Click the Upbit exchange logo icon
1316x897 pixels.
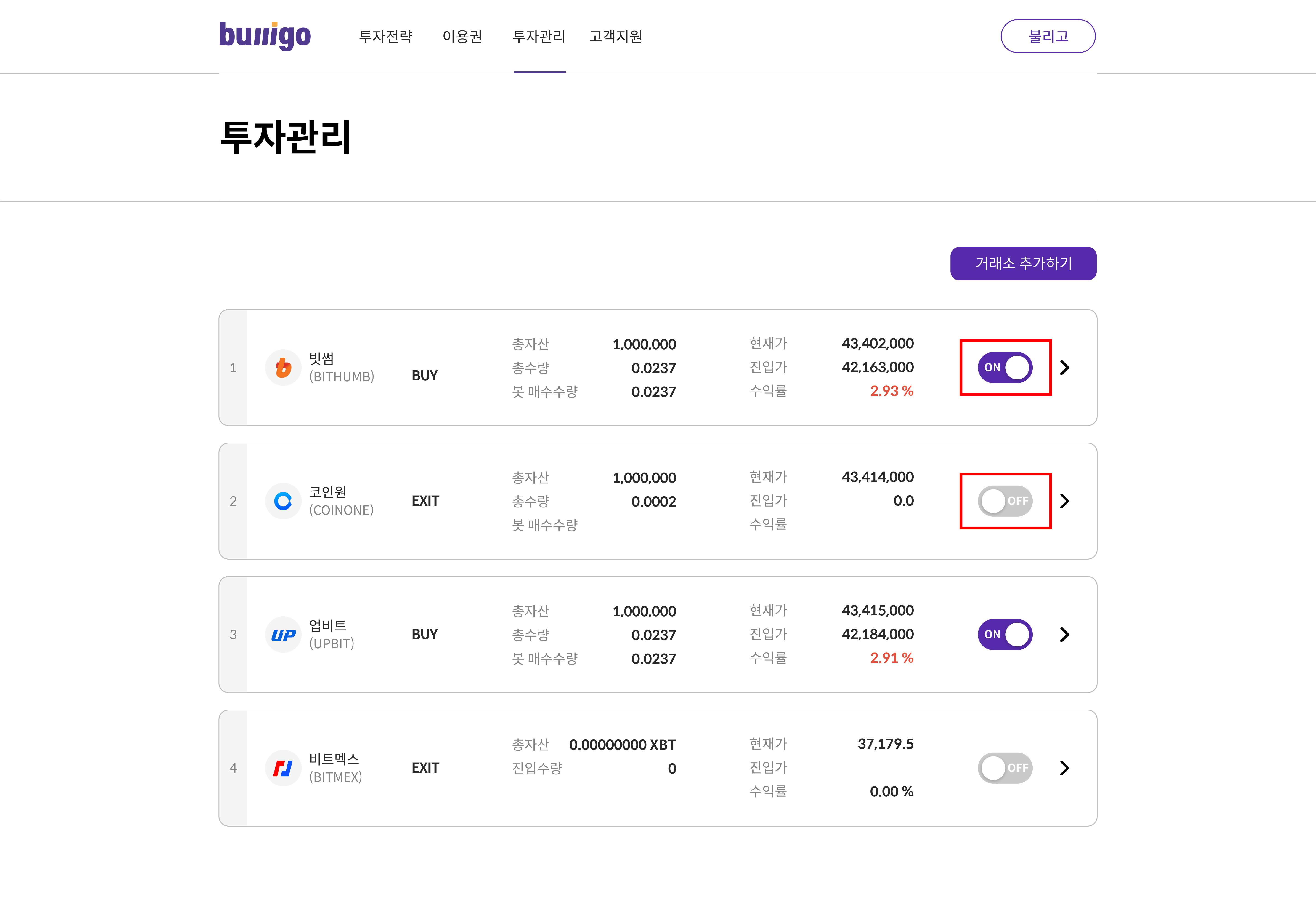[x=283, y=635]
